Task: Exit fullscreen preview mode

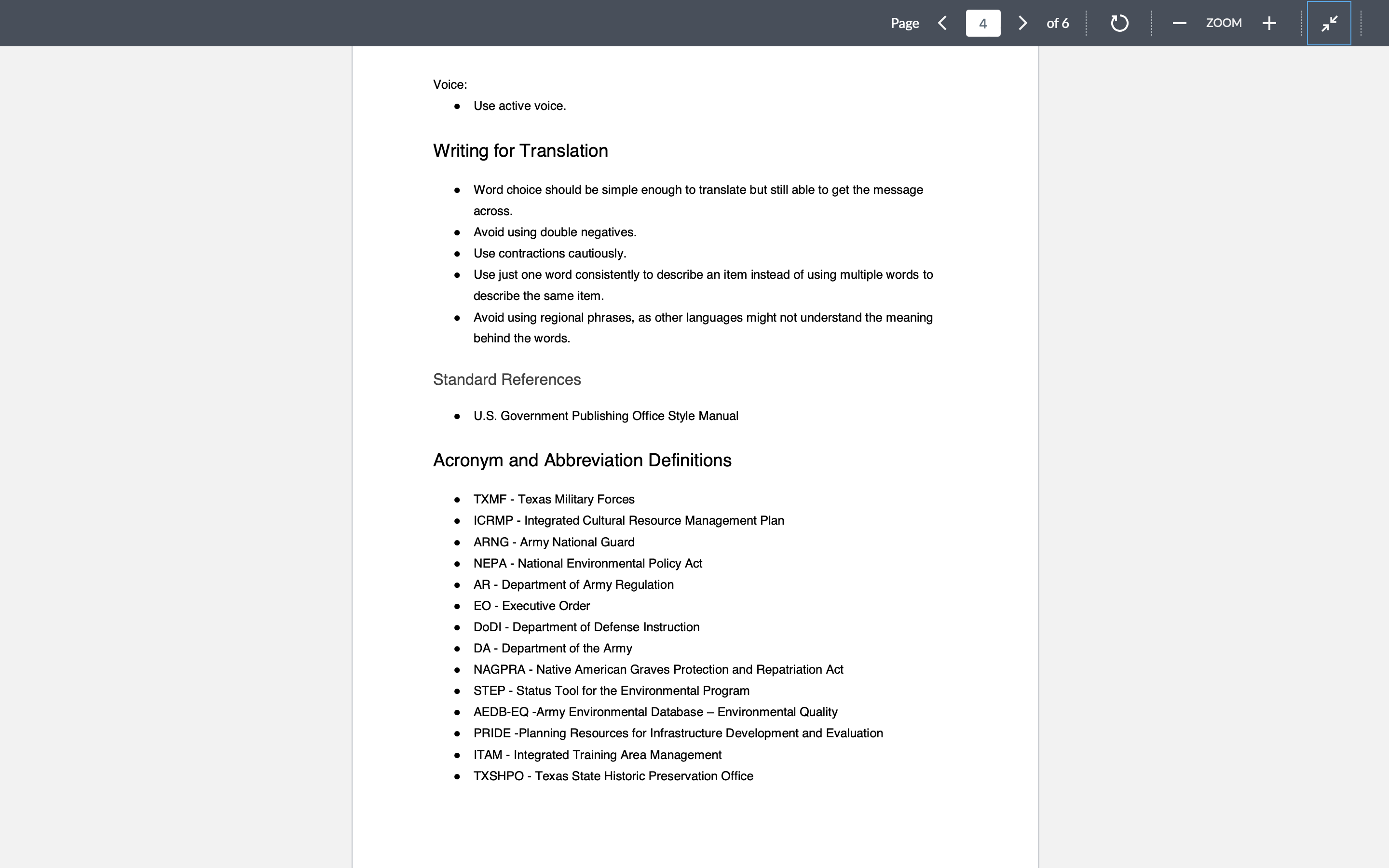Action: [x=1329, y=23]
